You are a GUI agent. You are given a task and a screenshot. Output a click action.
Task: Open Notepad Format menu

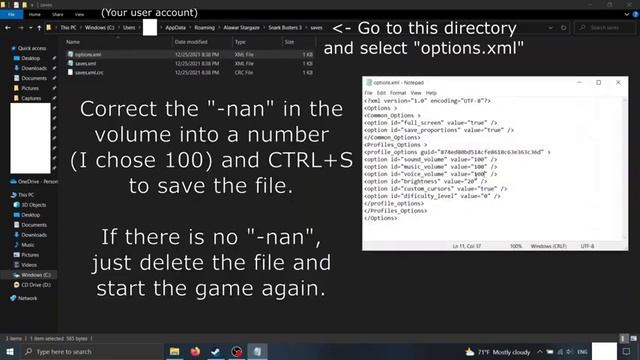point(398,93)
